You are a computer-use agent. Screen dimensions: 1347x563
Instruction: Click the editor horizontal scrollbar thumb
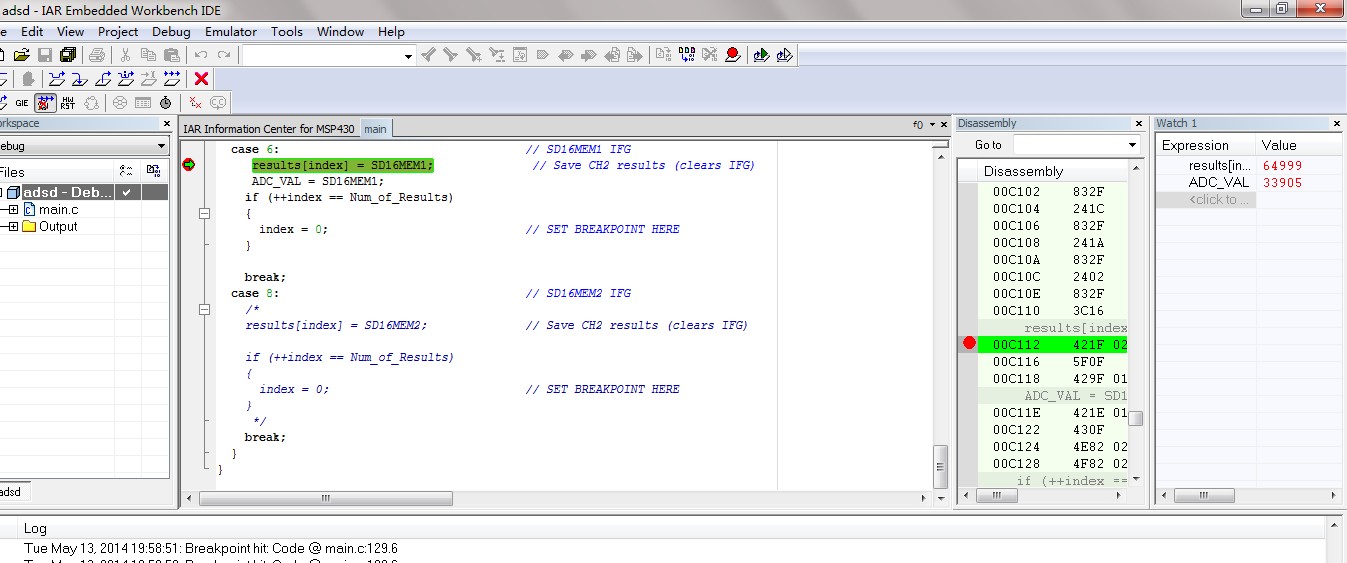(x=326, y=498)
